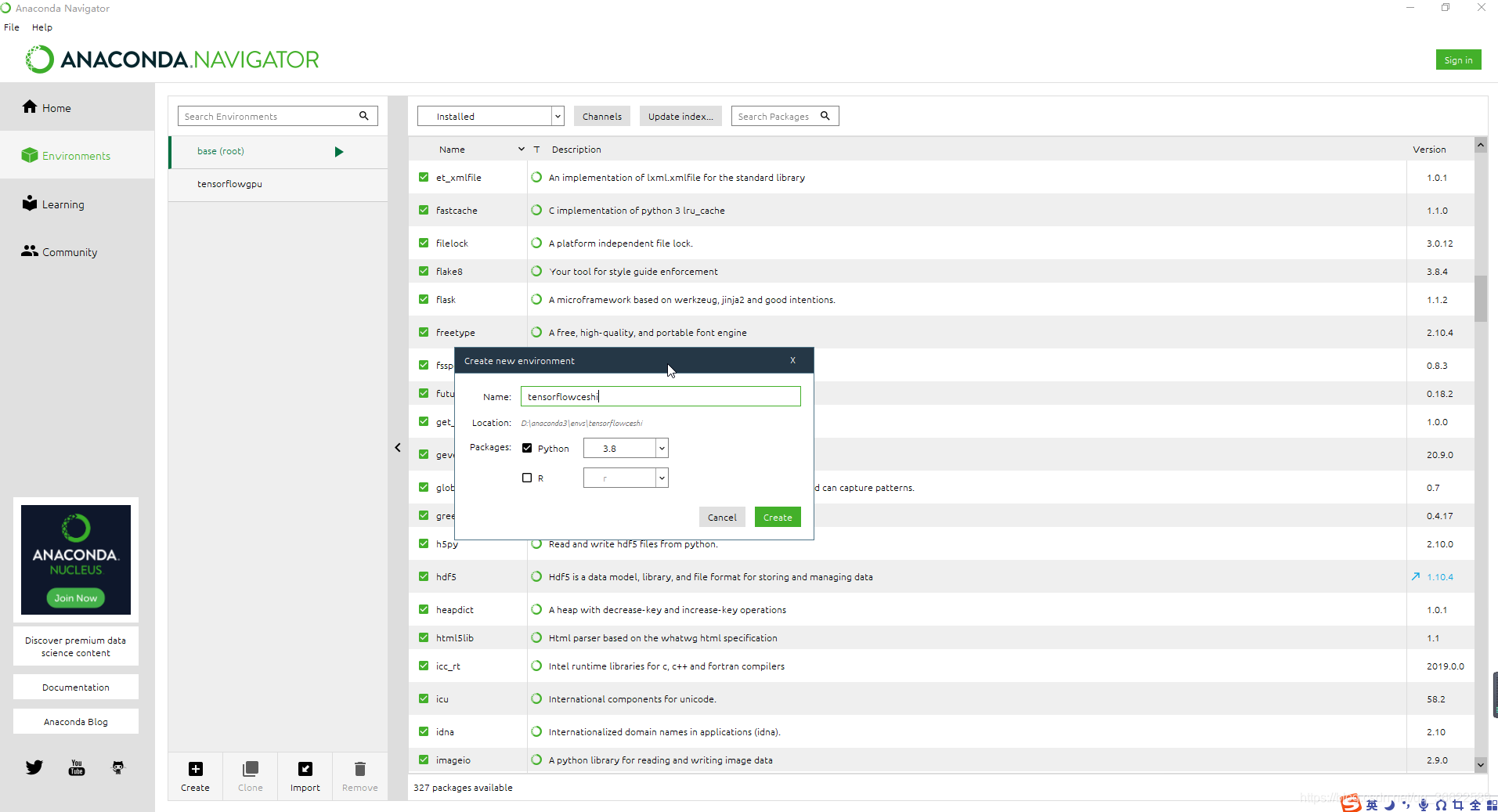Click the Search Packages field
Screen dimensions: 1498x812
[785, 116]
